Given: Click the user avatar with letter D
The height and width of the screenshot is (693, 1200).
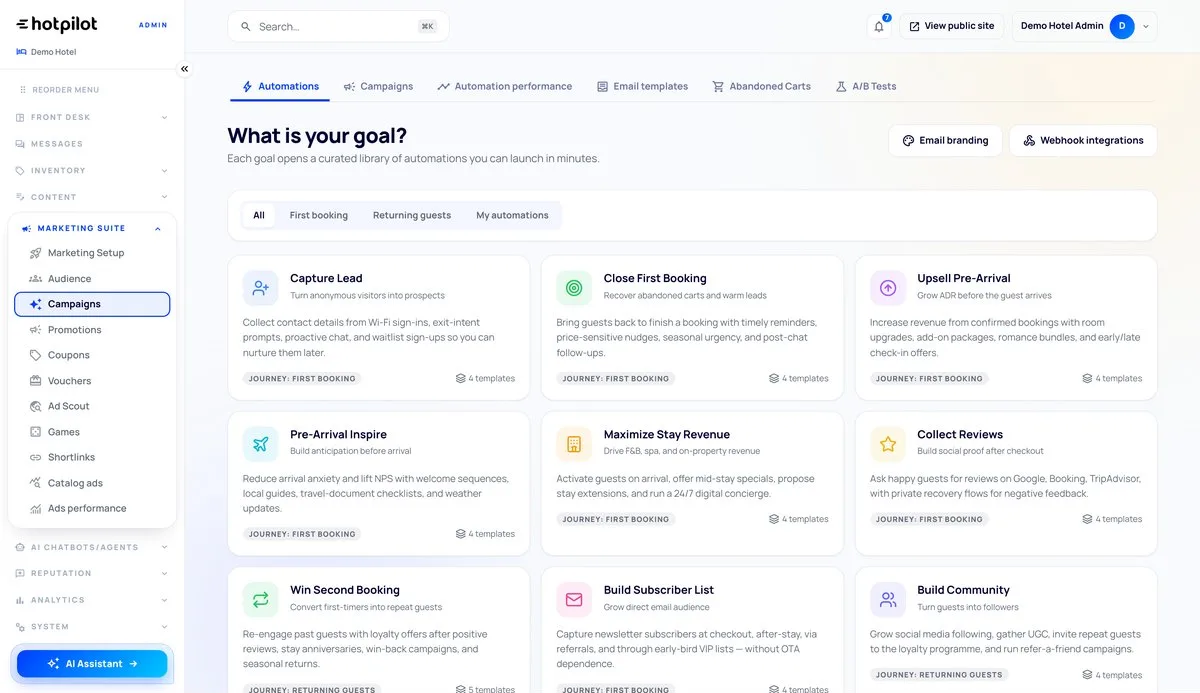Looking at the screenshot, I should [x=1122, y=26].
